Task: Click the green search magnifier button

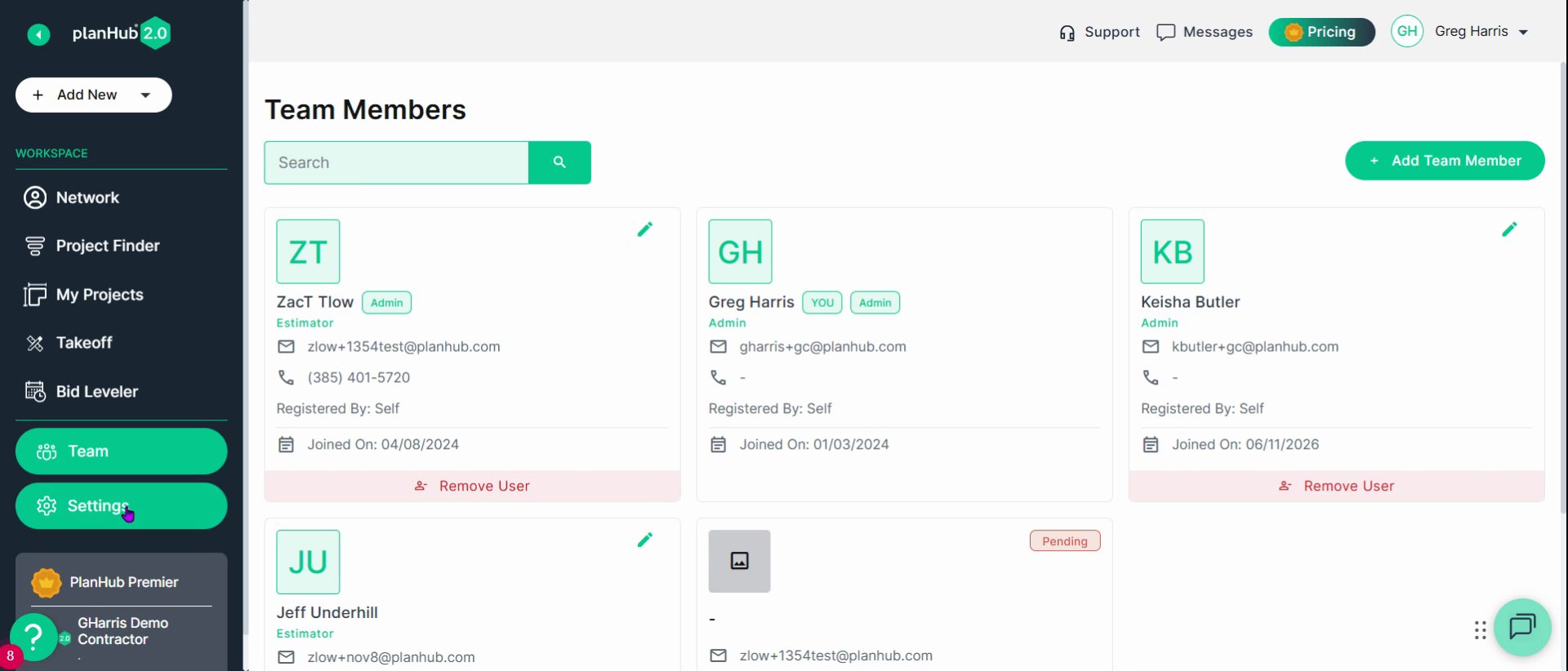Action: pyautogui.click(x=559, y=162)
